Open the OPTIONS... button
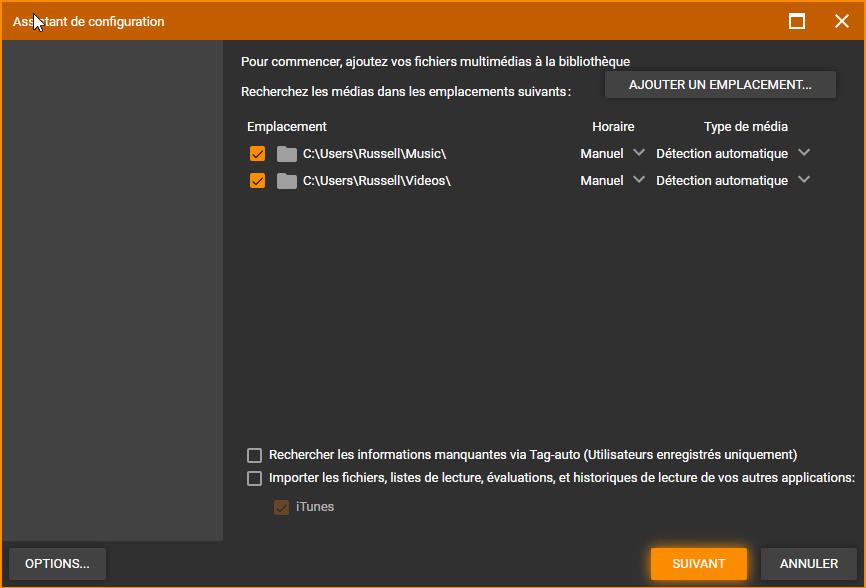The image size is (866, 588). coord(57,564)
